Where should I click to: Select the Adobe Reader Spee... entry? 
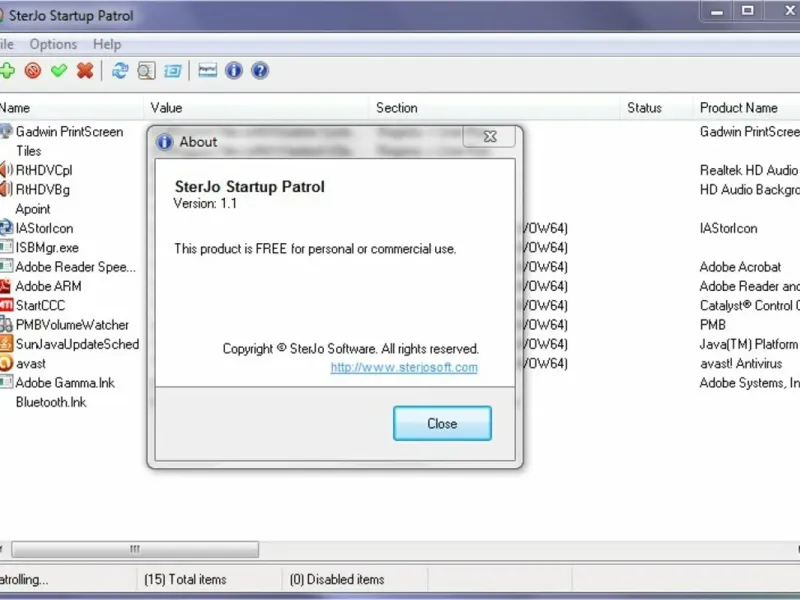coord(76,267)
